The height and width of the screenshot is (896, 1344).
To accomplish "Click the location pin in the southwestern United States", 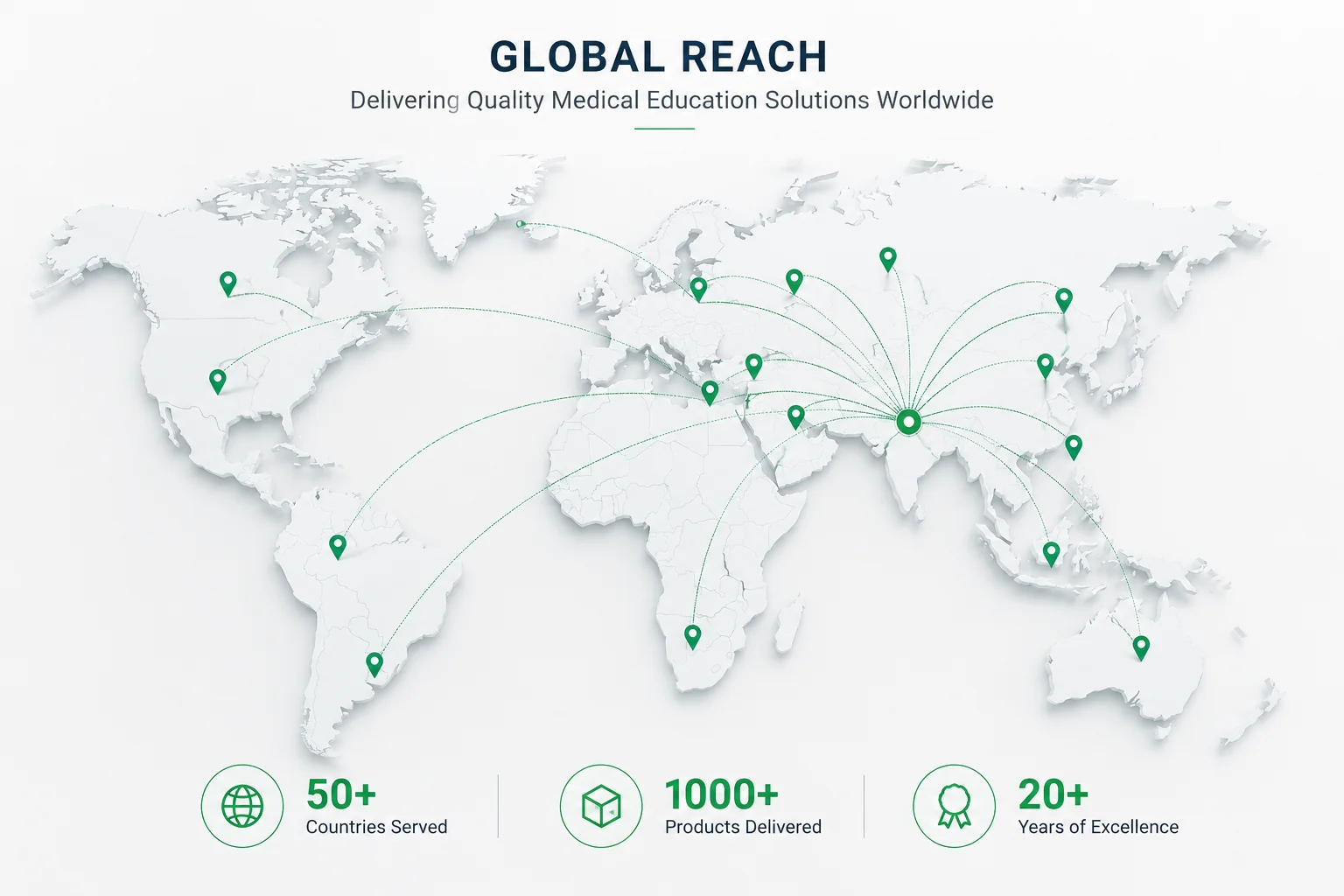I will 217,381.
